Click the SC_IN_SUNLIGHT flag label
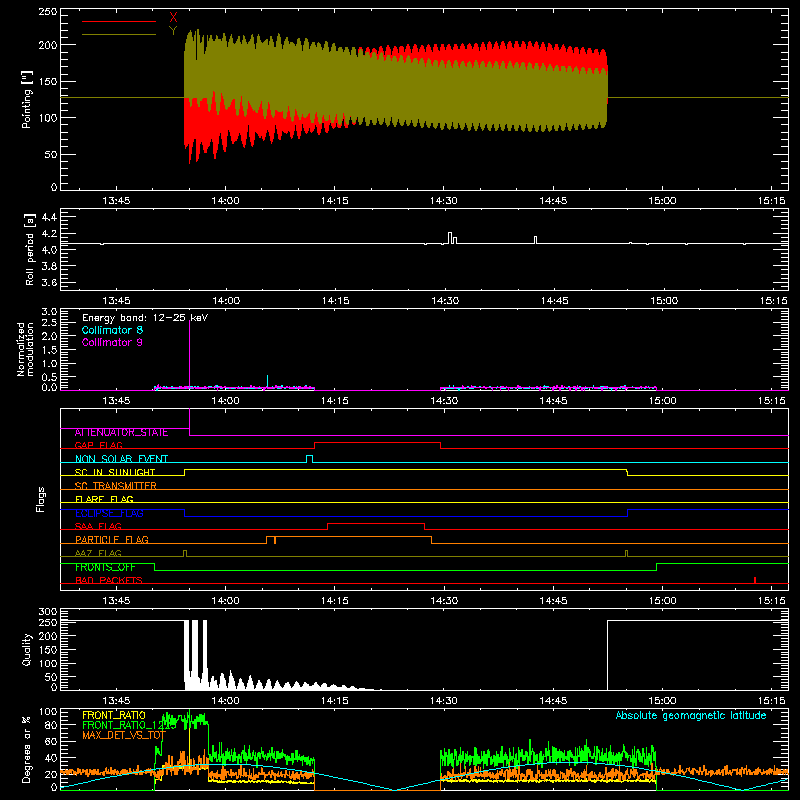800x800 pixels. coord(115,472)
